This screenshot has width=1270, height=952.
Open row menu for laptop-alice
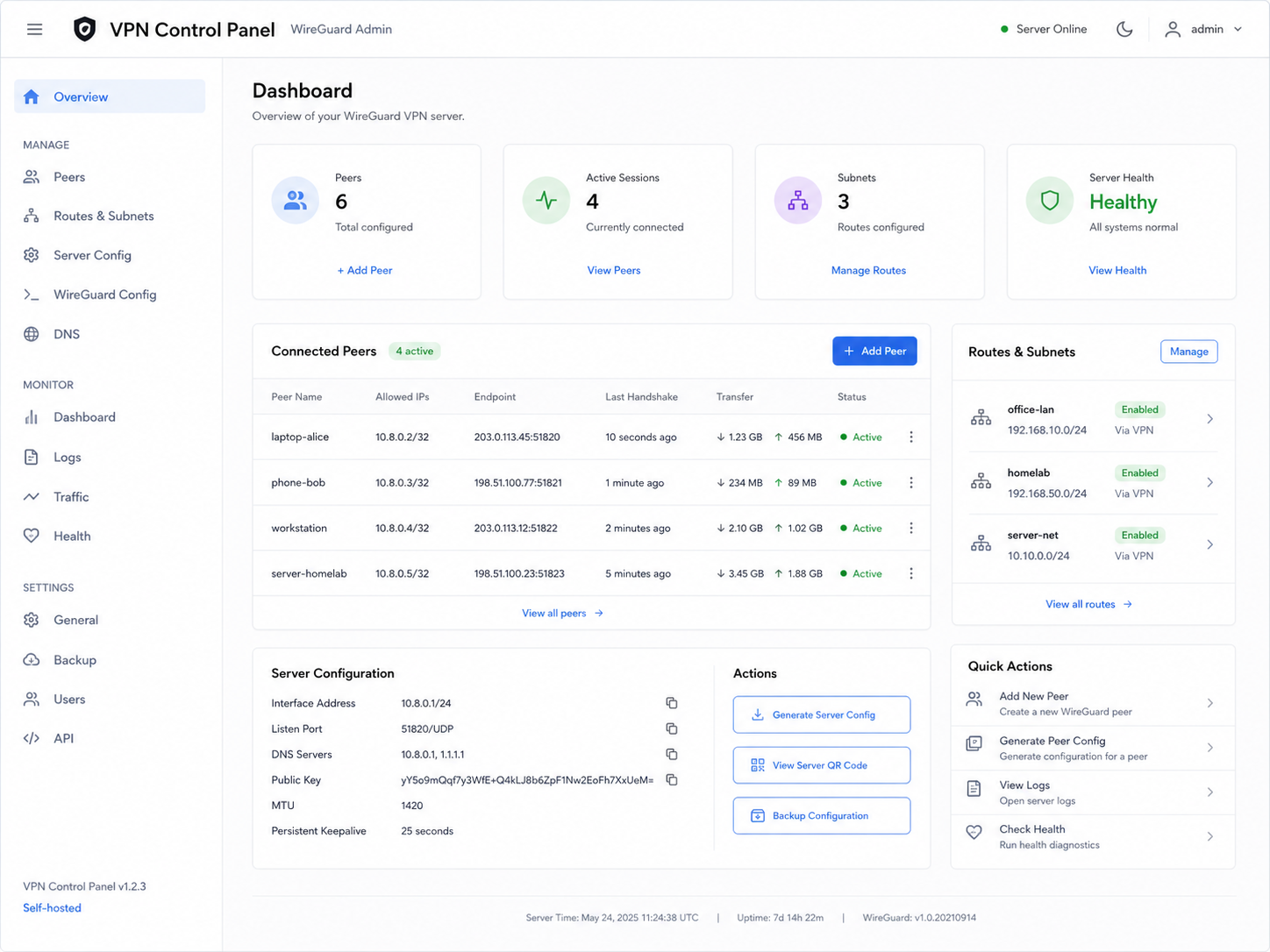tap(911, 437)
